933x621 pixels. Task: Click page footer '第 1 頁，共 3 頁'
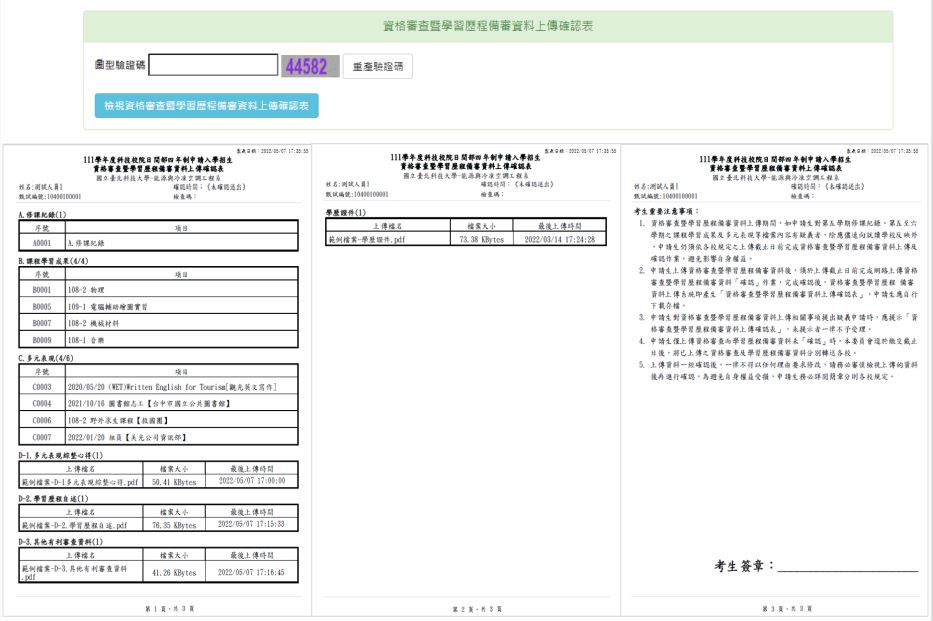click(170, 609)
